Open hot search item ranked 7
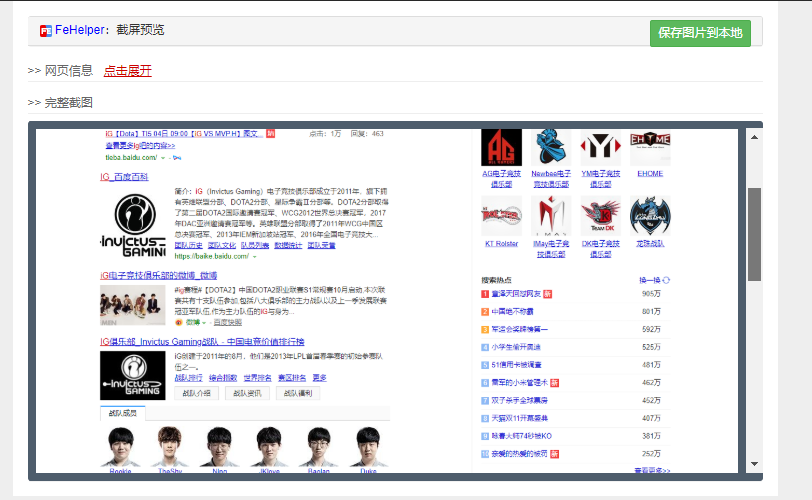The width and height of the screenshot is (812, 500). (519, 401)
